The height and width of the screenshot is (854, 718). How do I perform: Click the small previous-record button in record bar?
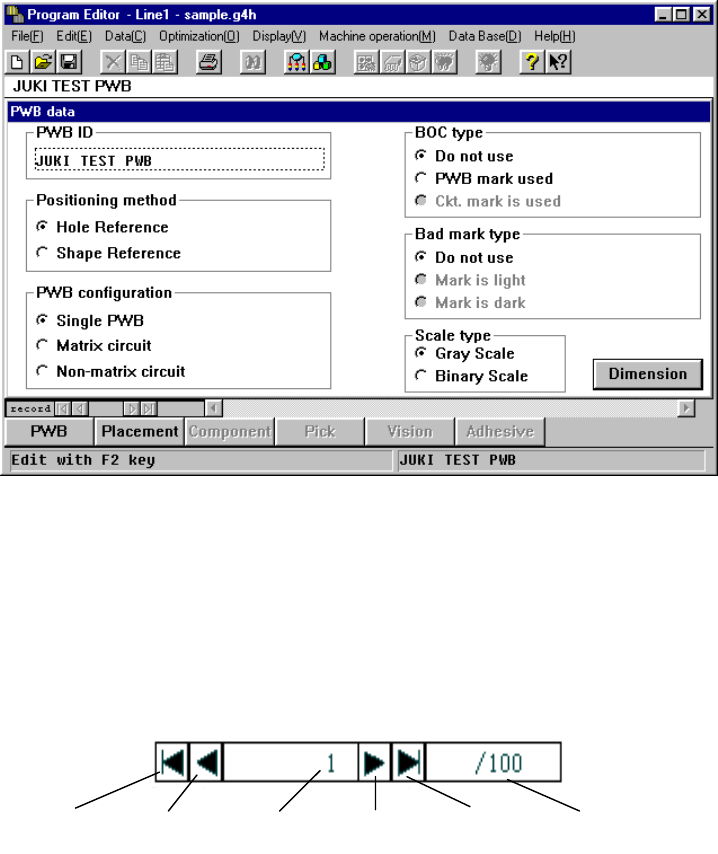pos(80,408)
